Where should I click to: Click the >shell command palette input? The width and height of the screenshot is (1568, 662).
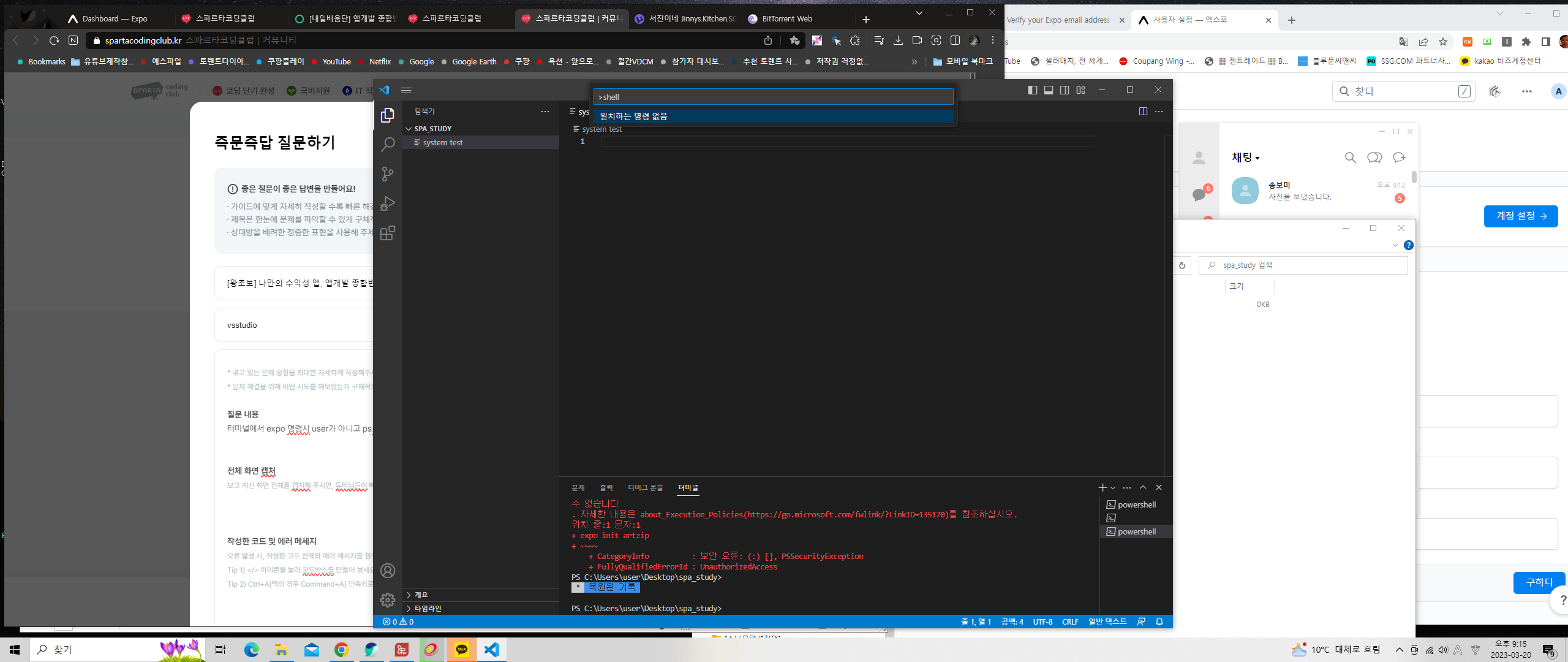click(773, 97)
